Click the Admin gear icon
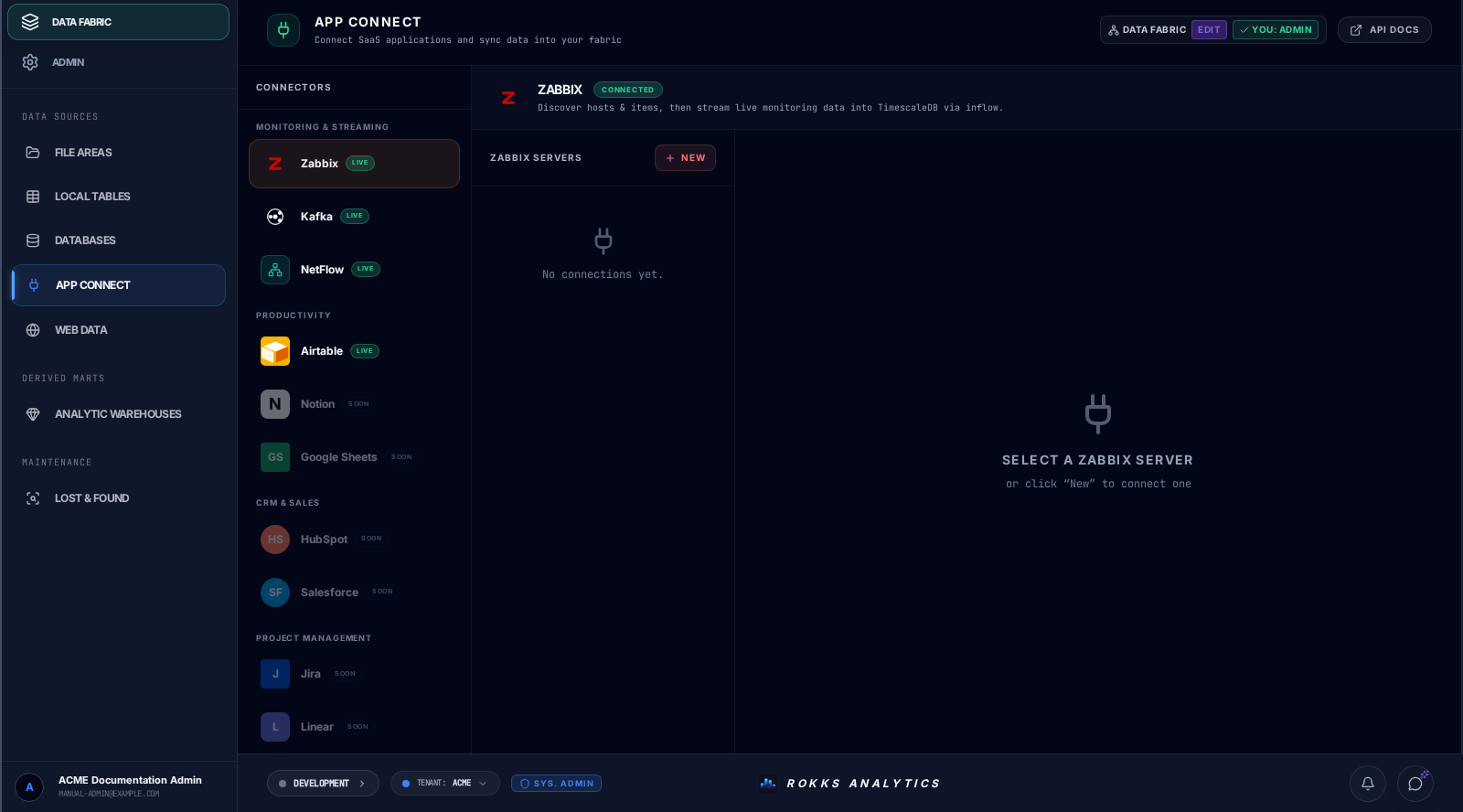 click(x=30, y=62)
